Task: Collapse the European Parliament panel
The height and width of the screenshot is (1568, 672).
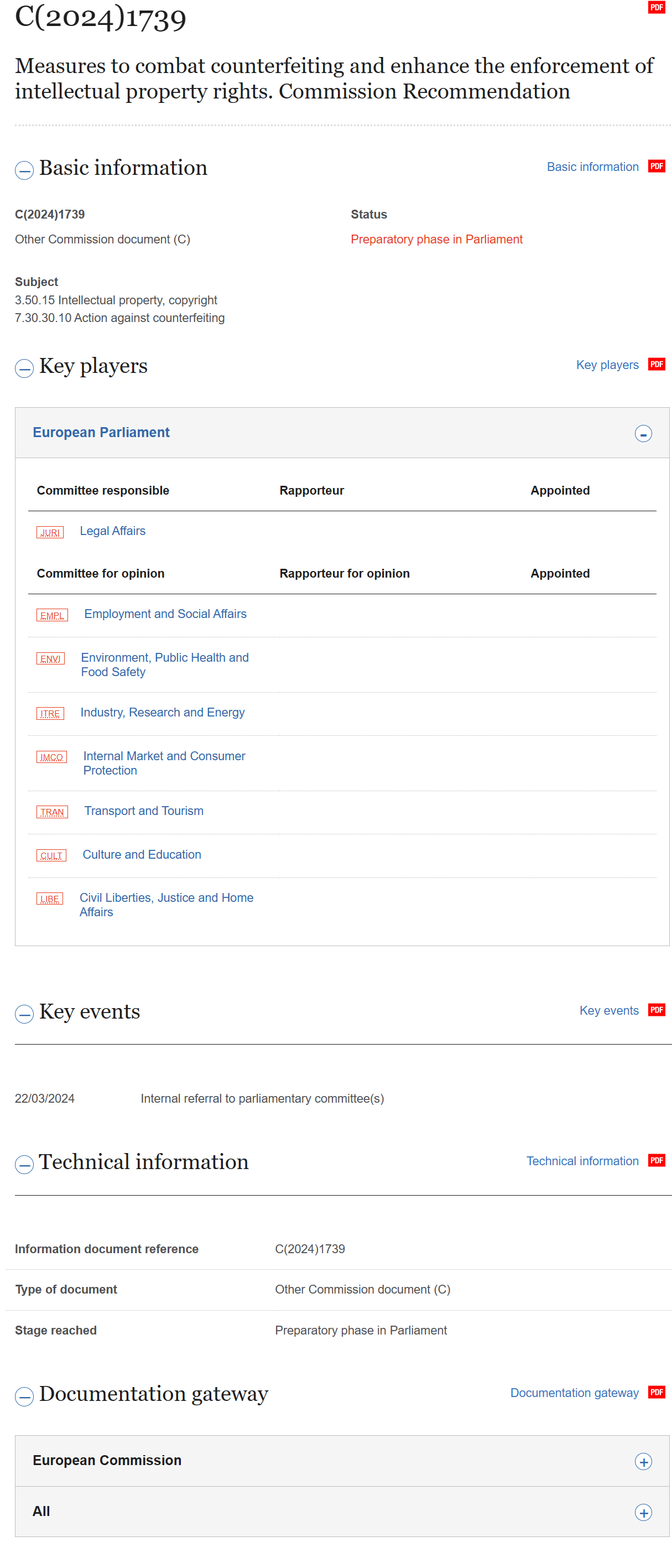Action: [x=643, y=433]
